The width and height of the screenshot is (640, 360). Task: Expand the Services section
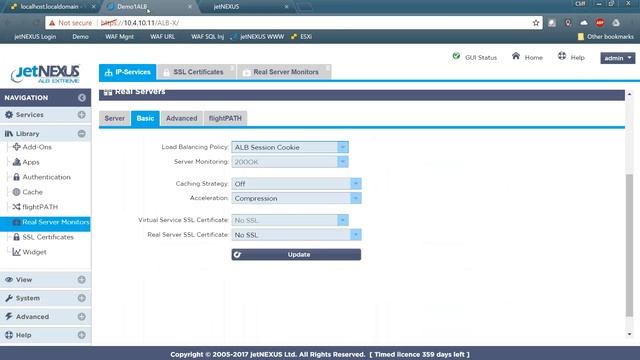tap(82, 115)
